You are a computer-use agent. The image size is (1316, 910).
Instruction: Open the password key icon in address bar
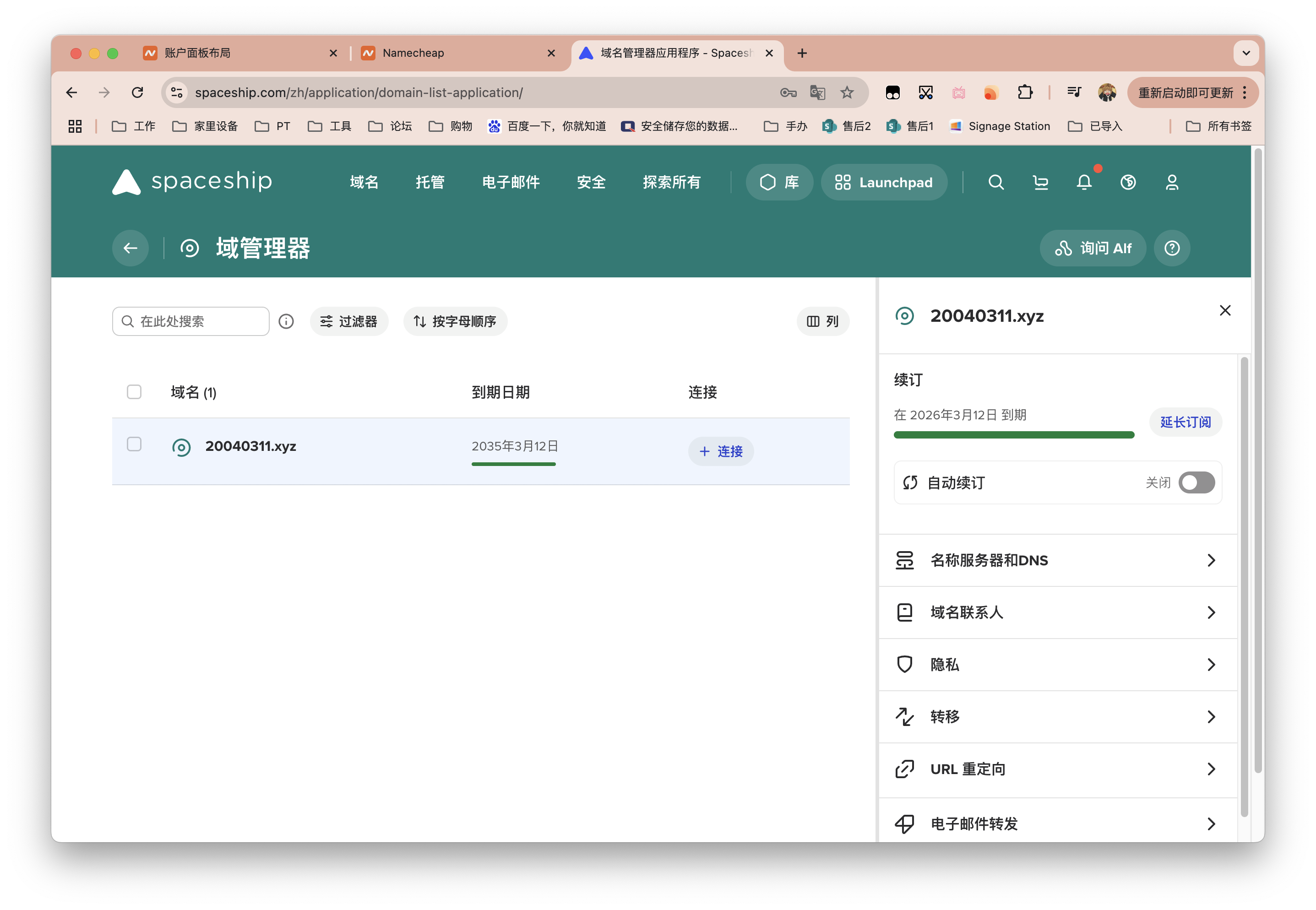(788, 92)
